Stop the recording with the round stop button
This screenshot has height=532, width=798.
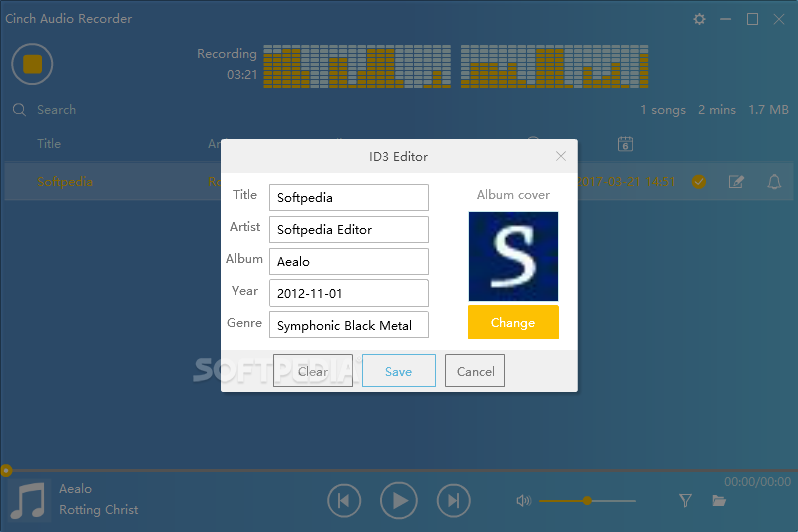tap(32, 64)
